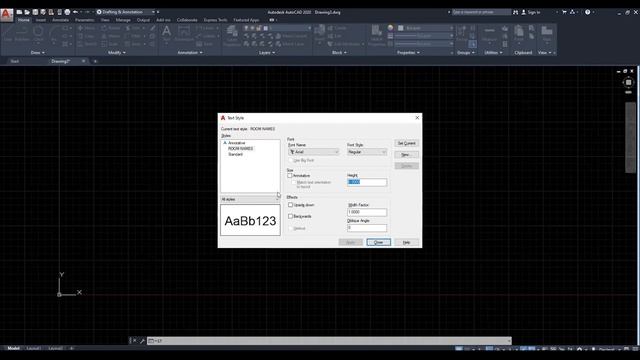Select the Circle tool in Draw panel
640x360 pixels.
(x=38, y=33)
